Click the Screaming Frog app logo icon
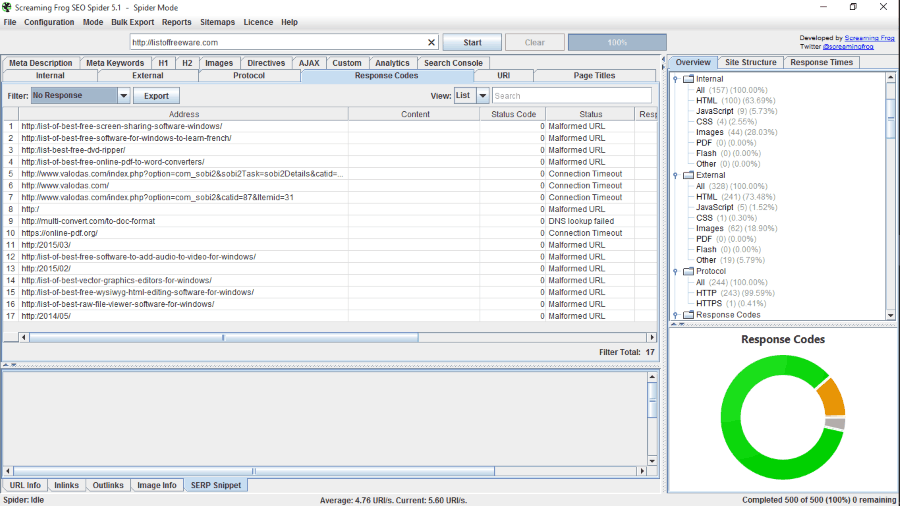This screenshot has width=900, height=506. pyautogui.click(x=7, y=7)
